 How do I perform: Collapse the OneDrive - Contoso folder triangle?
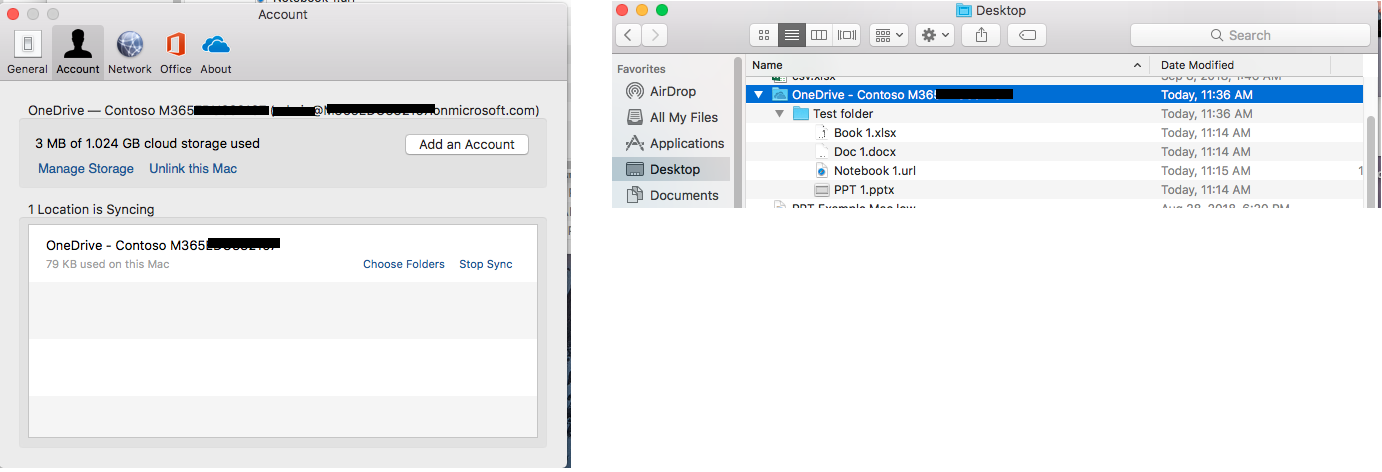point(759,95)
